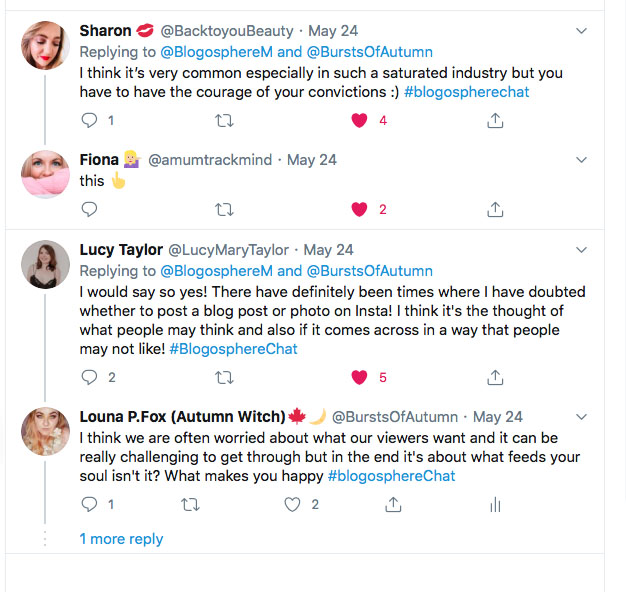This screenshot has width=626, height=592.
Task: Reply to Fiona's tweet
Action: [90, 209]
